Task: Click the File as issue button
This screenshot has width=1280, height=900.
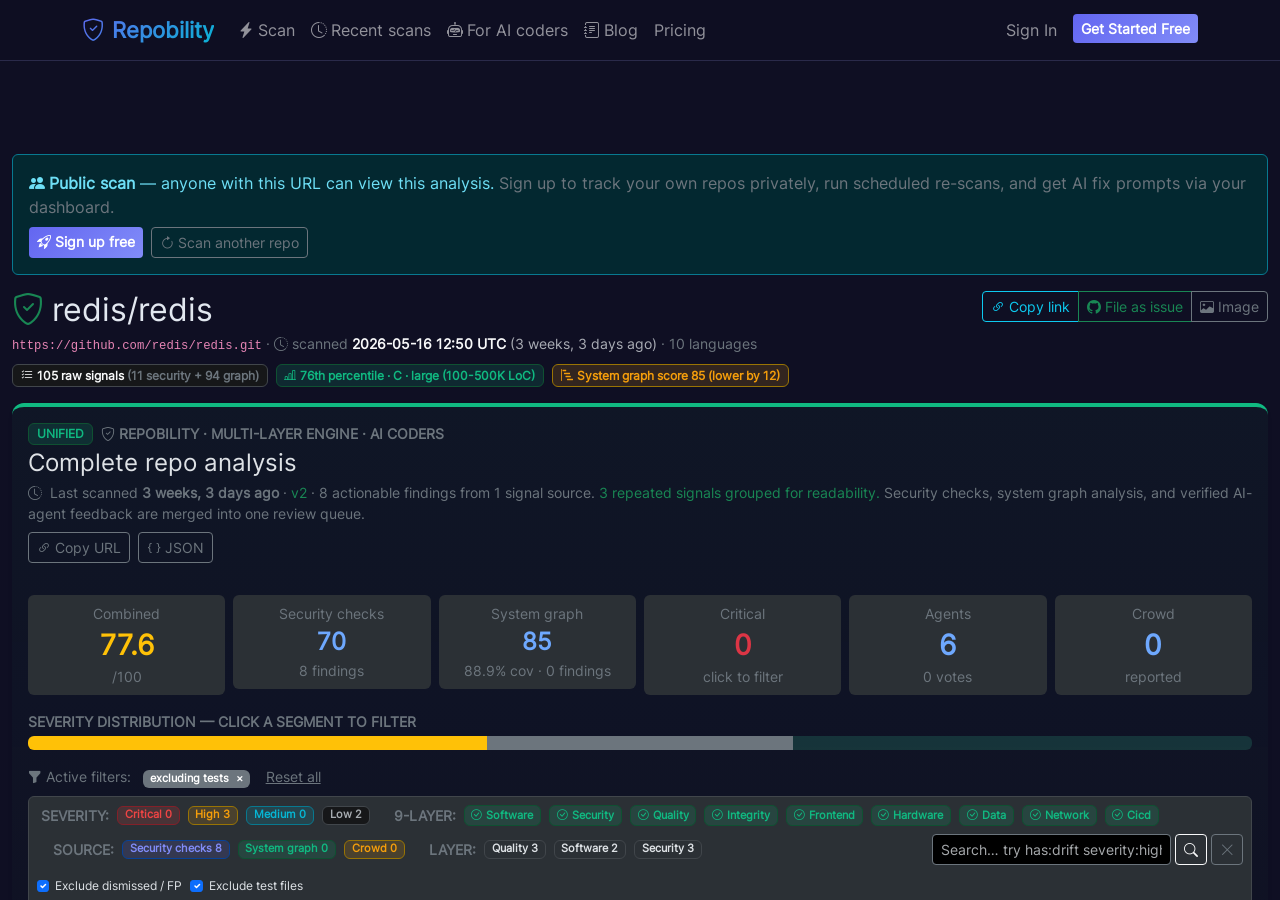Action: tap(1135, 307)
